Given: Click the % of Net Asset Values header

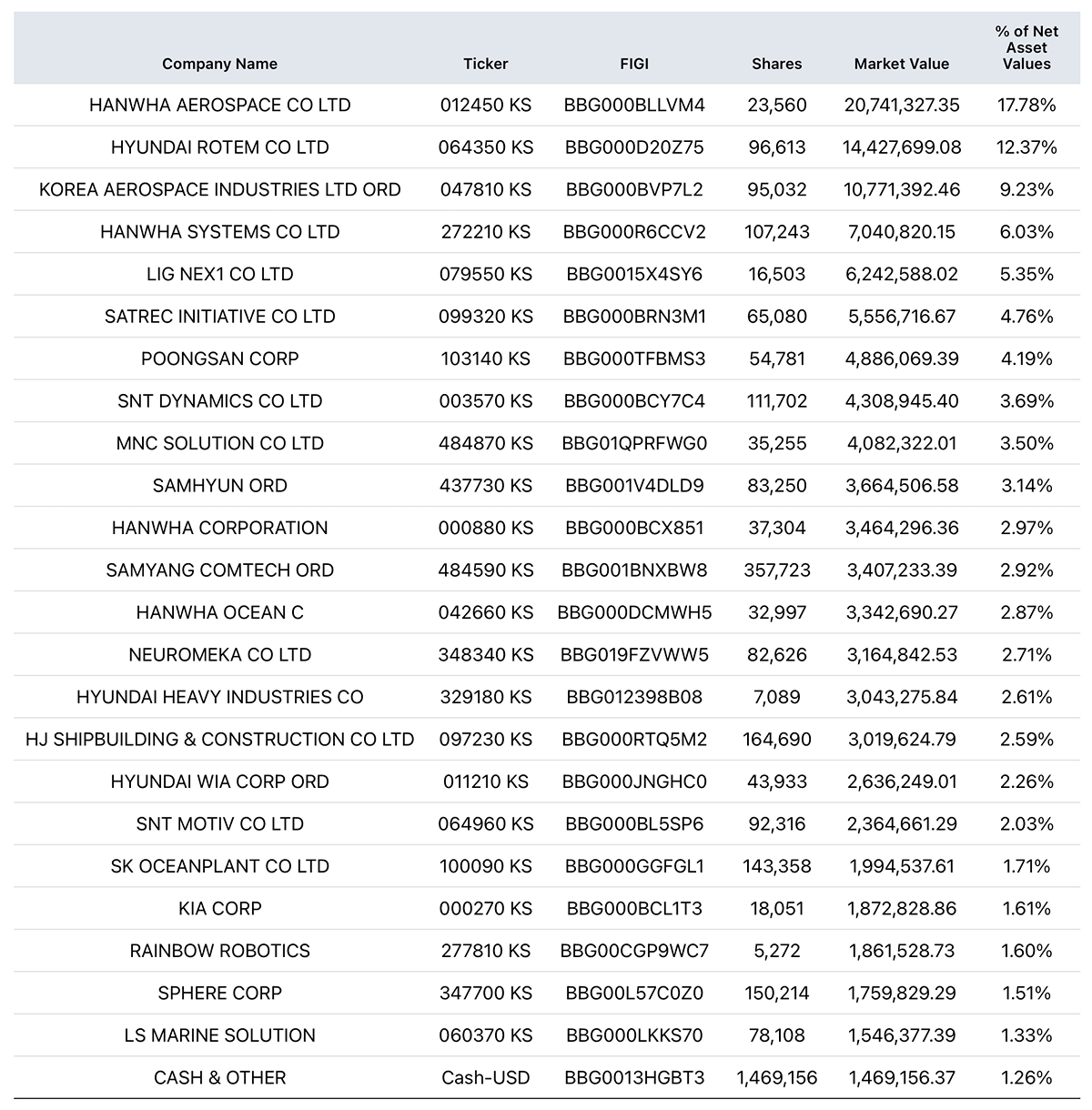Looking at the screenshot, I should pos(1026,47).
